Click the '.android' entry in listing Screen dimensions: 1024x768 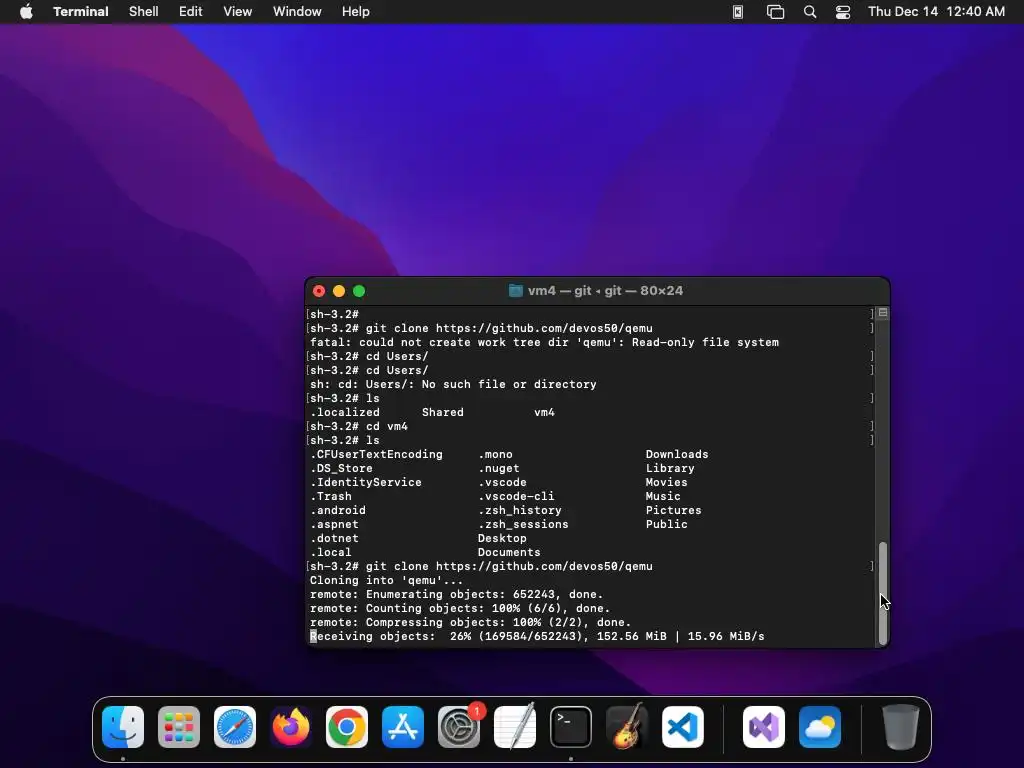338,510
